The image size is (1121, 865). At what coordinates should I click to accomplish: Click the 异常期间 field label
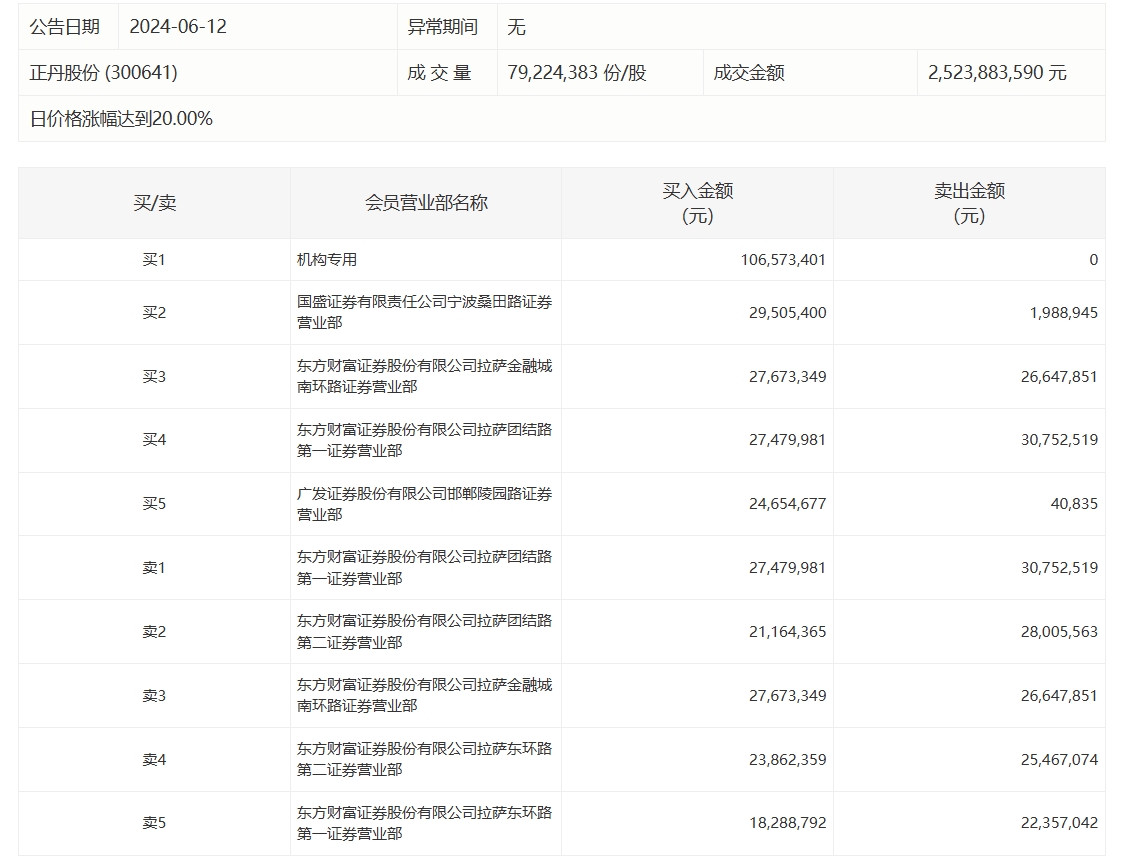(x=442, y=27)
